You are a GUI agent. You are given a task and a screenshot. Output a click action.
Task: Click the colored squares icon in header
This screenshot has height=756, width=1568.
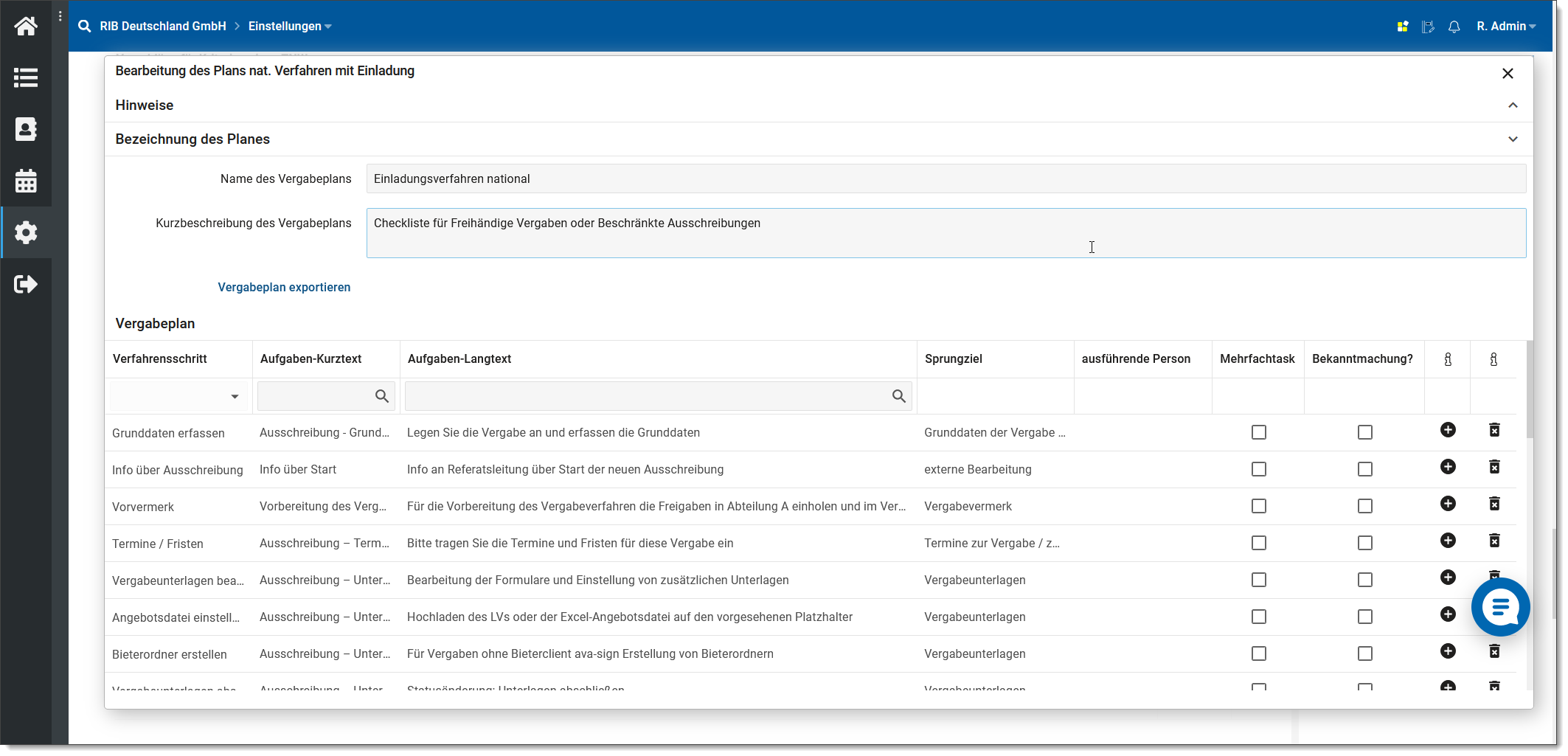1403,27
